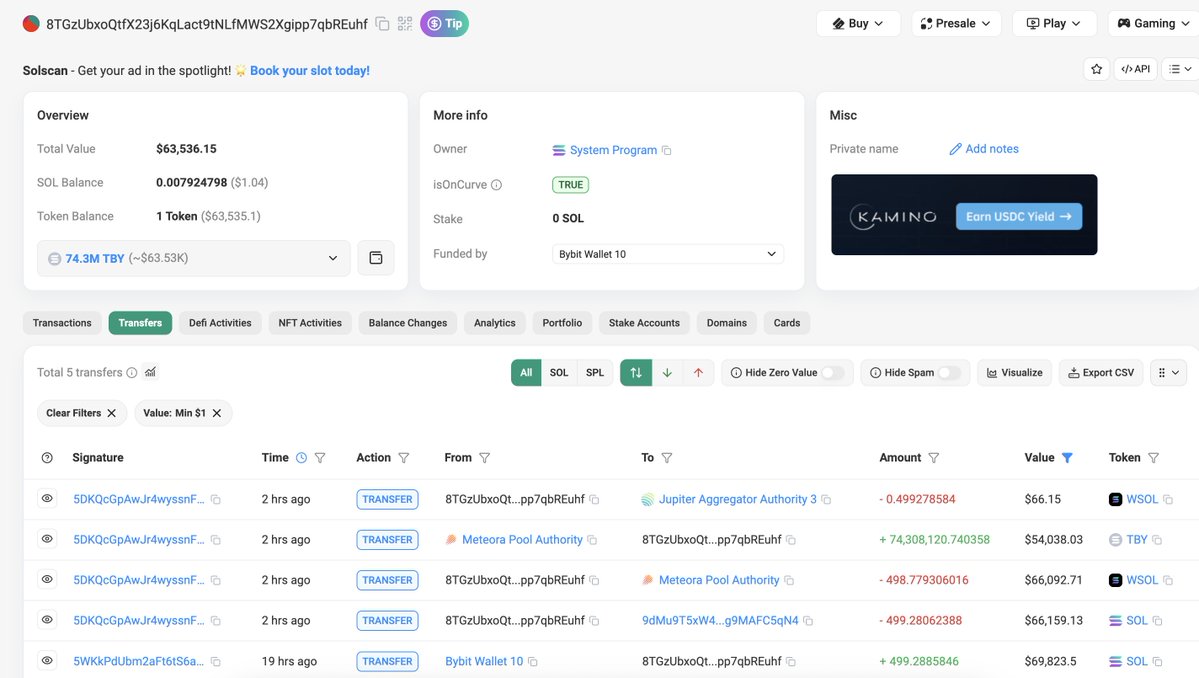This screenshot has width=1199, height=678.
Task: Open the Value column filter icon
Action: coord(1067,458)
